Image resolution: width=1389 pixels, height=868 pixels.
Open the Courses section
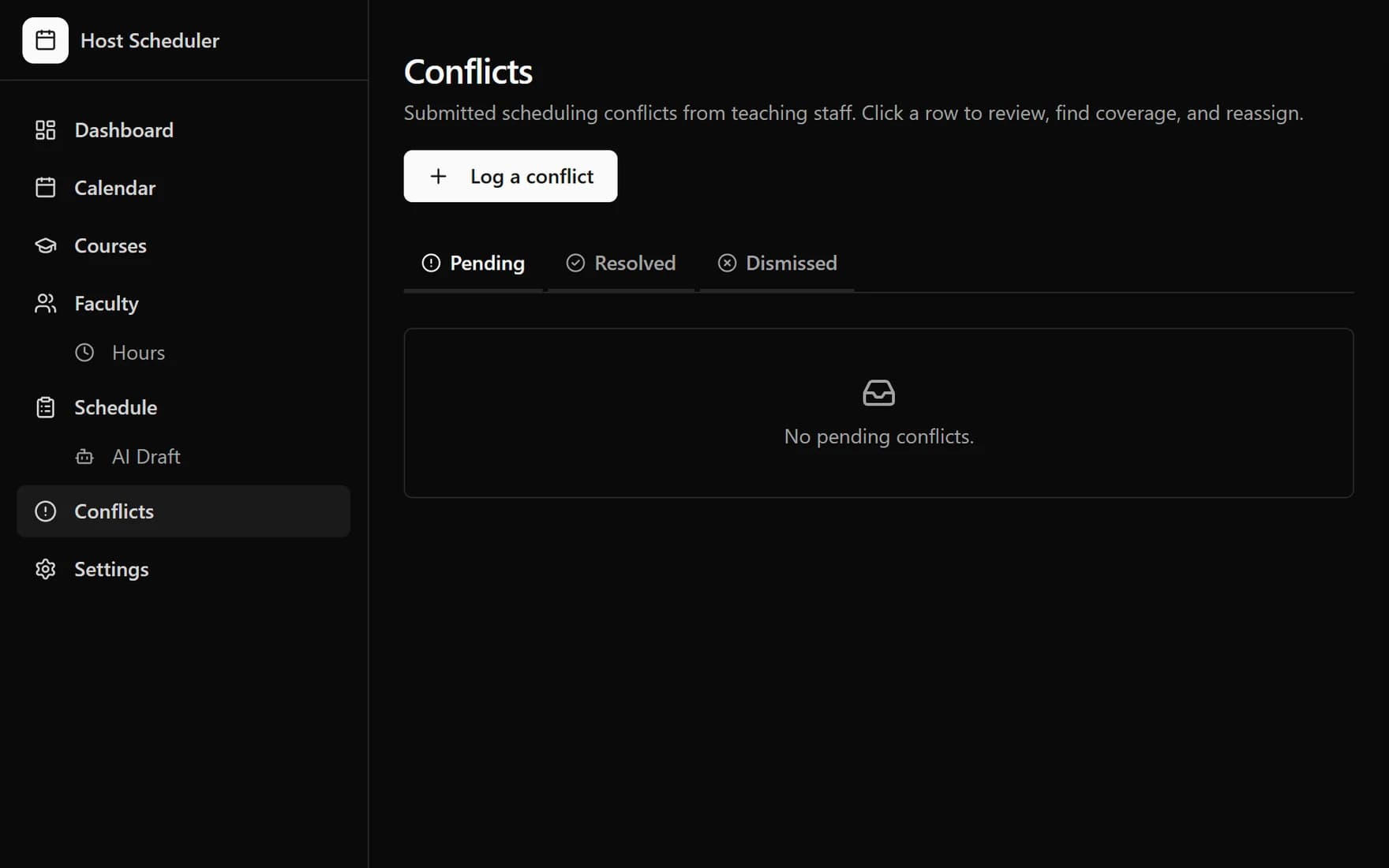(183, 245)
